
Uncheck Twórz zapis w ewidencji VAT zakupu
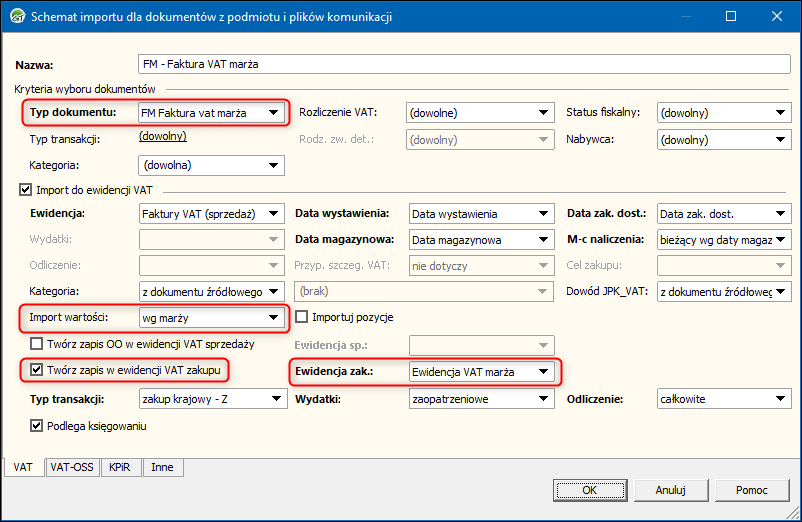pos(37,370)
